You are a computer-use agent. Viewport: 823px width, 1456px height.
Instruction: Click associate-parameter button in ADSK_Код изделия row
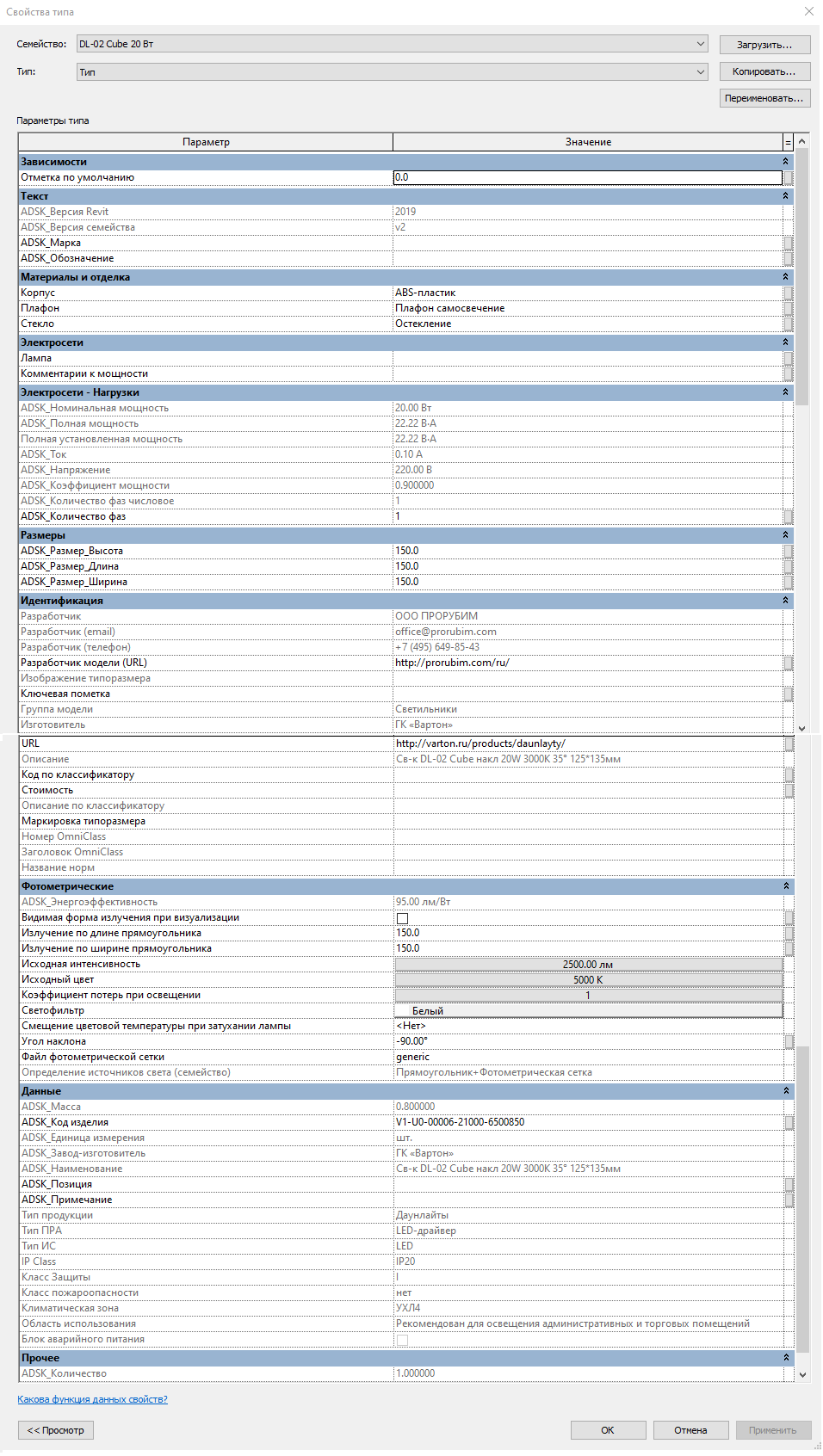(x=789, y=1122)
